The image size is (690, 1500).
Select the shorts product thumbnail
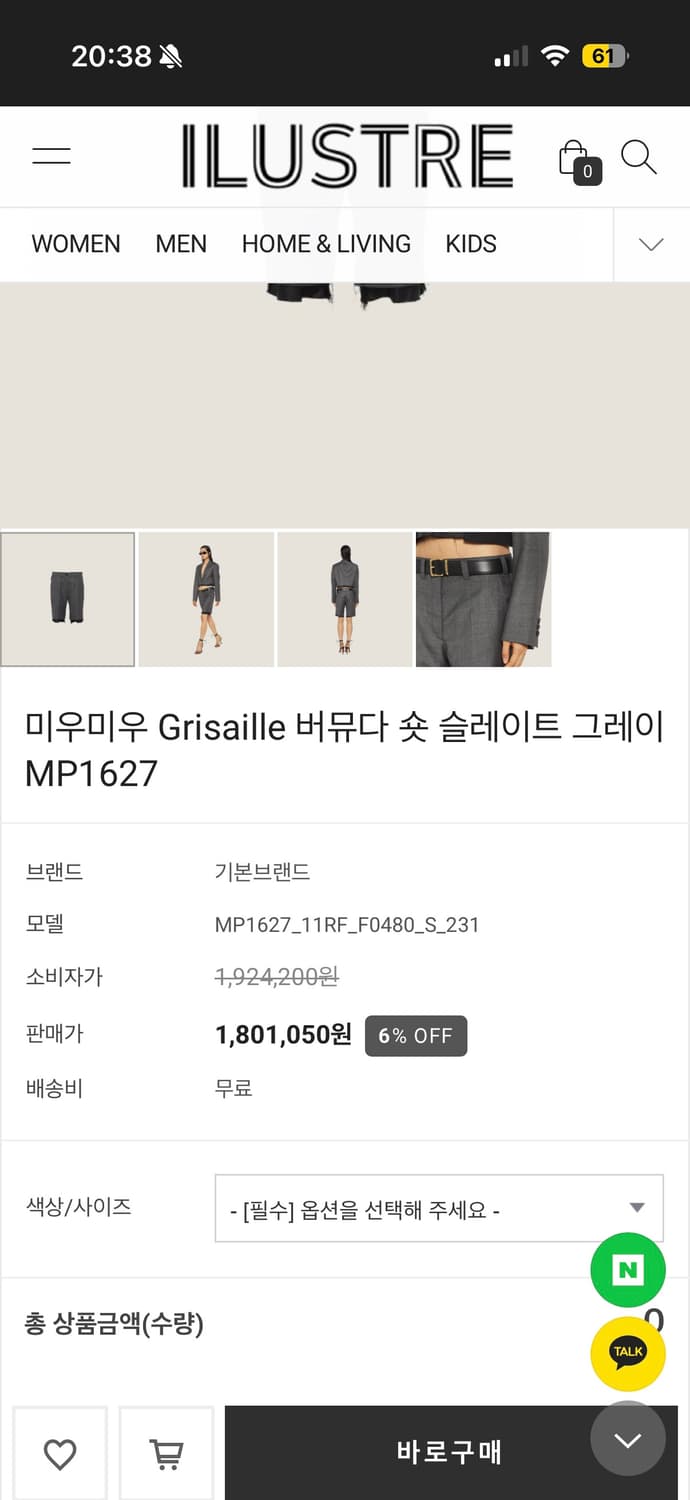(67, 598)
